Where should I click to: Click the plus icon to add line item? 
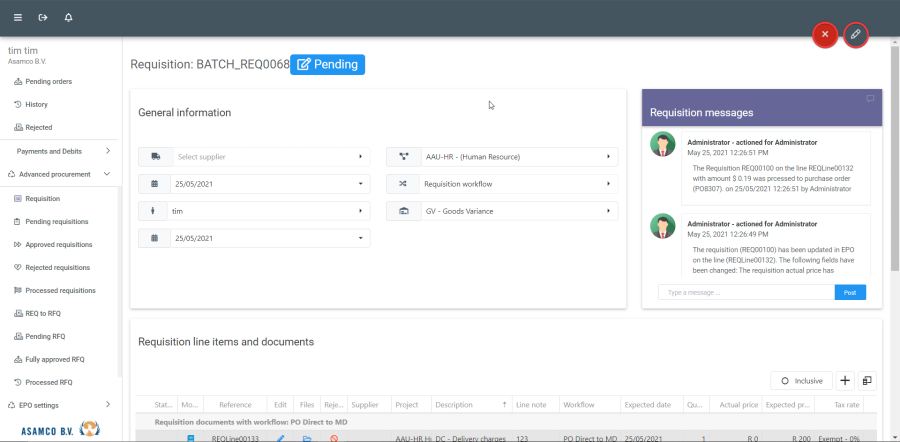pos(844,381)
